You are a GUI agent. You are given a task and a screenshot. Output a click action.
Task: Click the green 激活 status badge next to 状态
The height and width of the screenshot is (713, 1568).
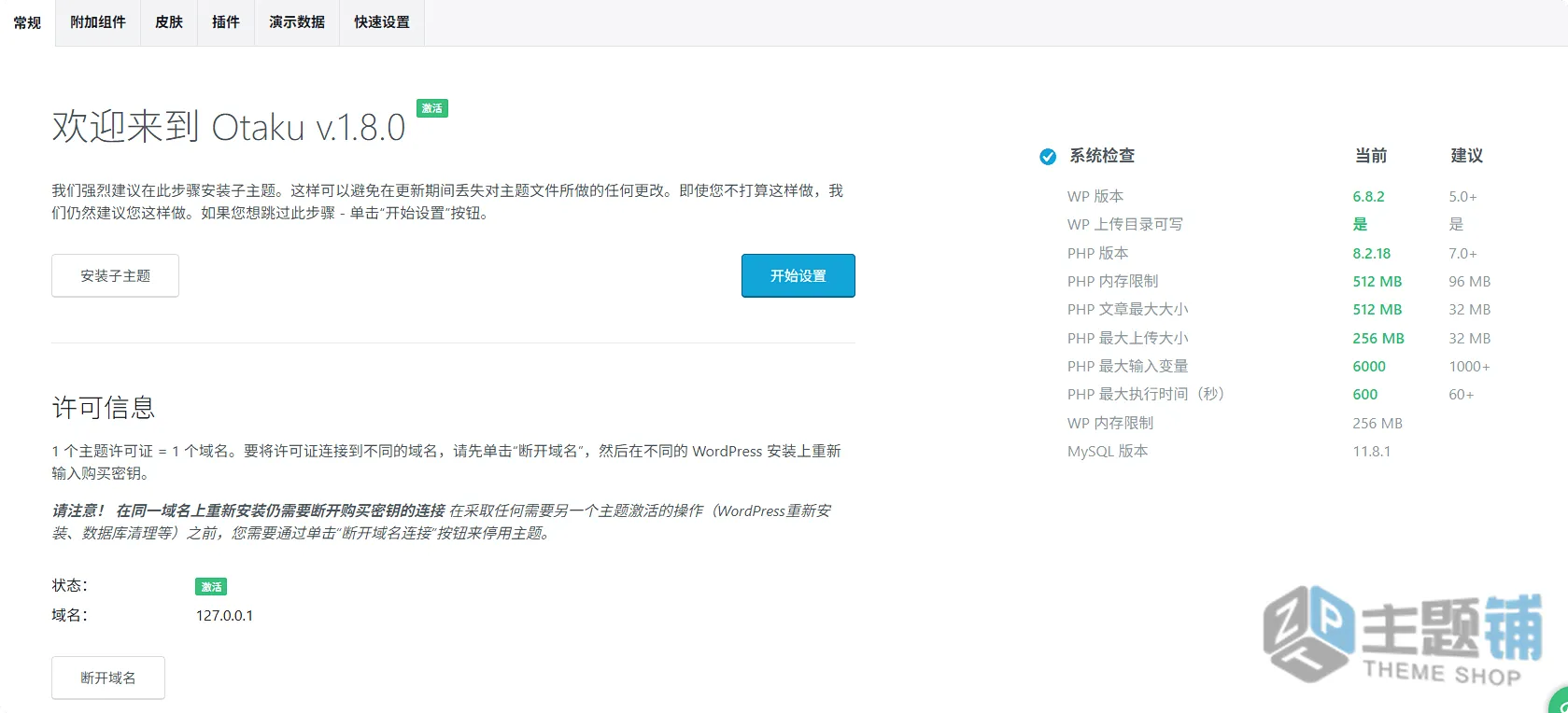pyautogui.click(x=211, y=586)
